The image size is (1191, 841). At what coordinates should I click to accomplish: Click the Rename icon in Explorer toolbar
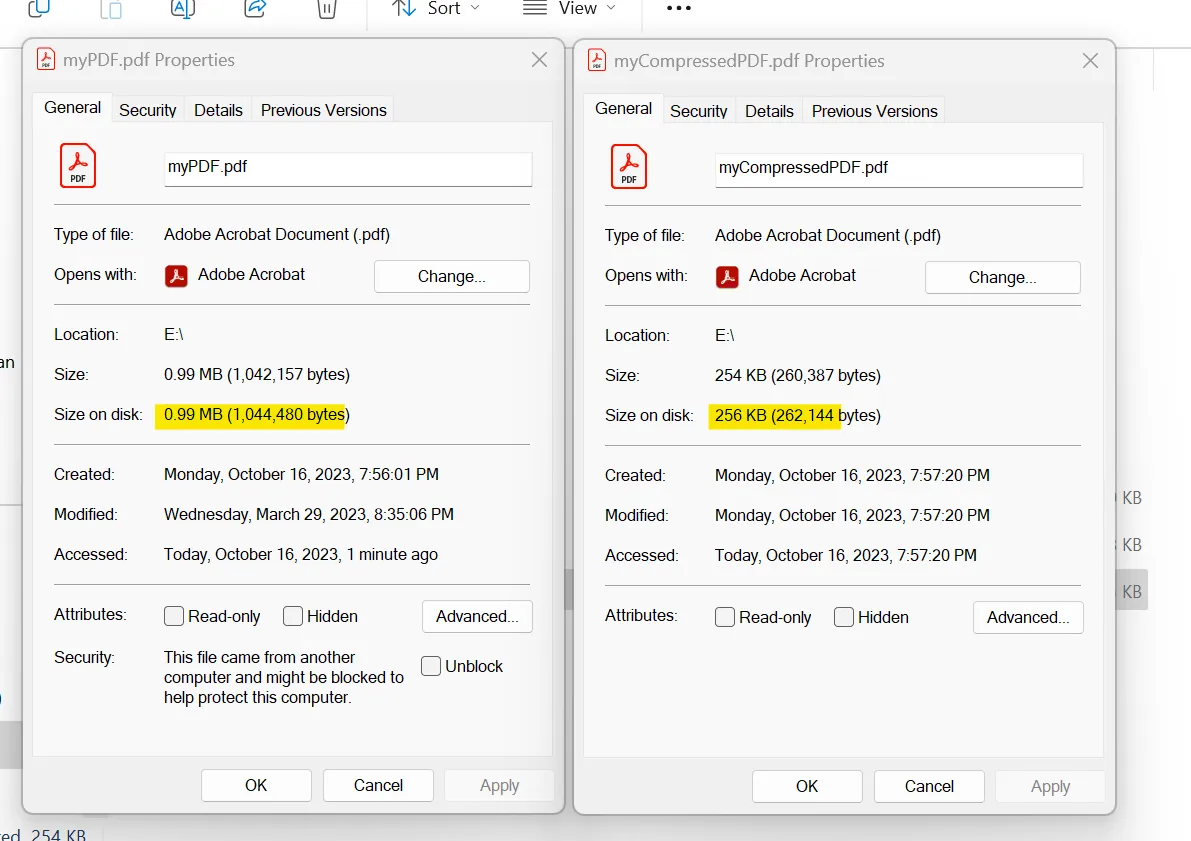(x=183, y=8)
